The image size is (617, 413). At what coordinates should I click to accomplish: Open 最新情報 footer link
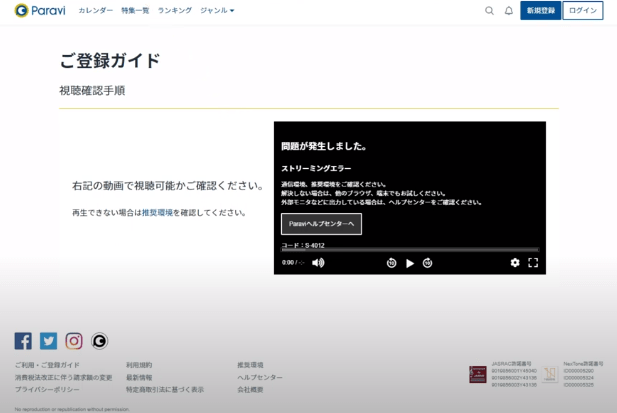click(x=139, y=378)
